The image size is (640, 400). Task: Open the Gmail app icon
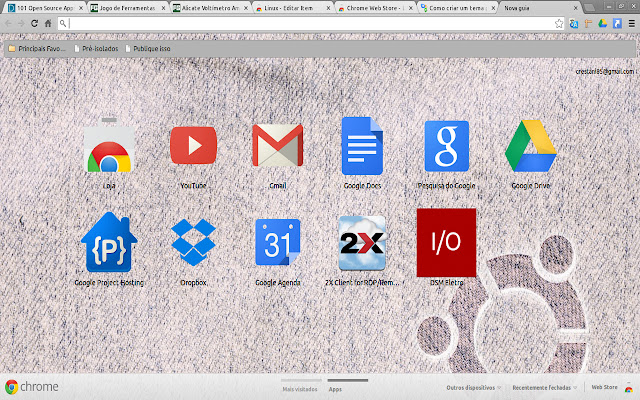[278, 146]
